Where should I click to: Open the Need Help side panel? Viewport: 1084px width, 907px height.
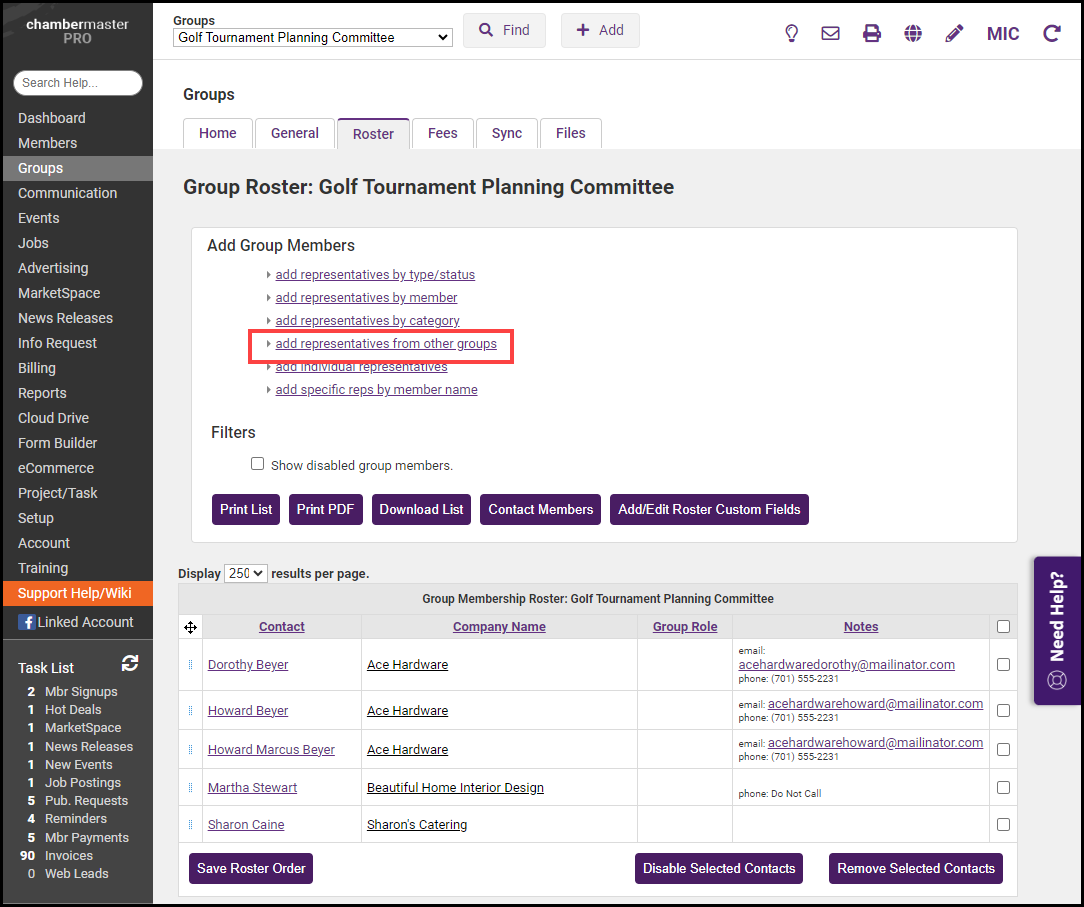[x=1057, y=631]
